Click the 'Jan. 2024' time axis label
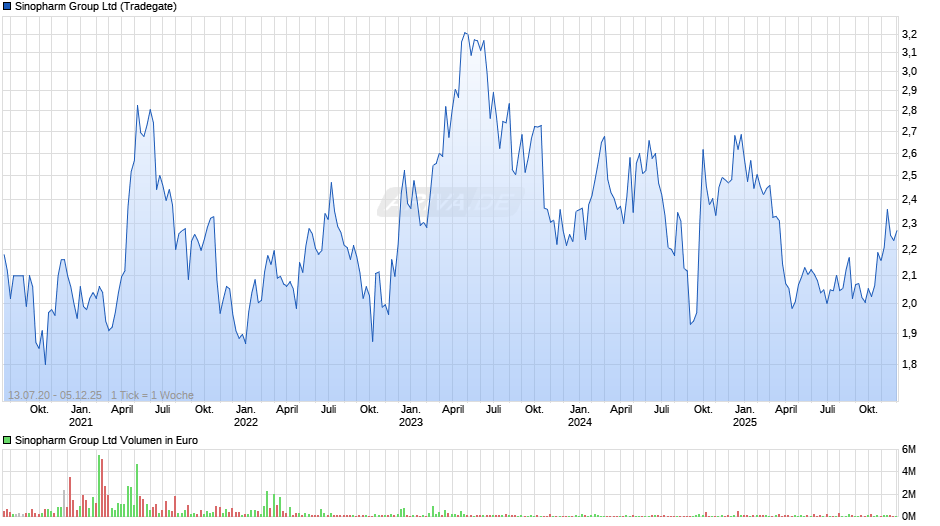 (580, 416)
